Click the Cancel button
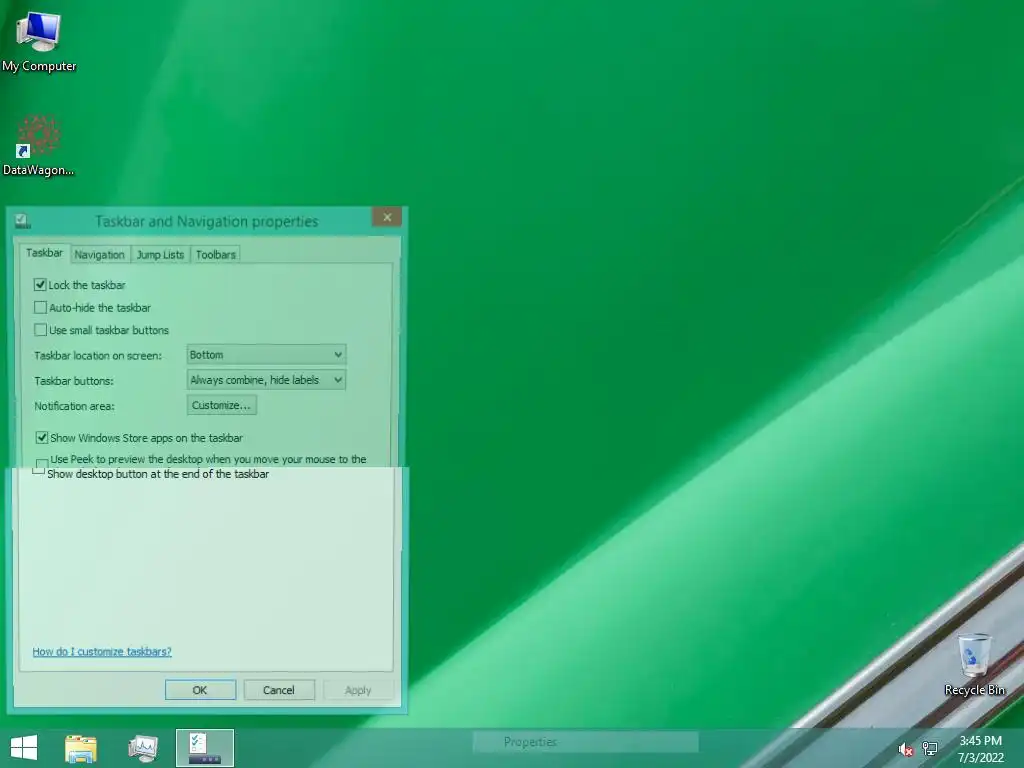Image resolution: width=1024 pixels, height=768 pixels. (279, 690)
